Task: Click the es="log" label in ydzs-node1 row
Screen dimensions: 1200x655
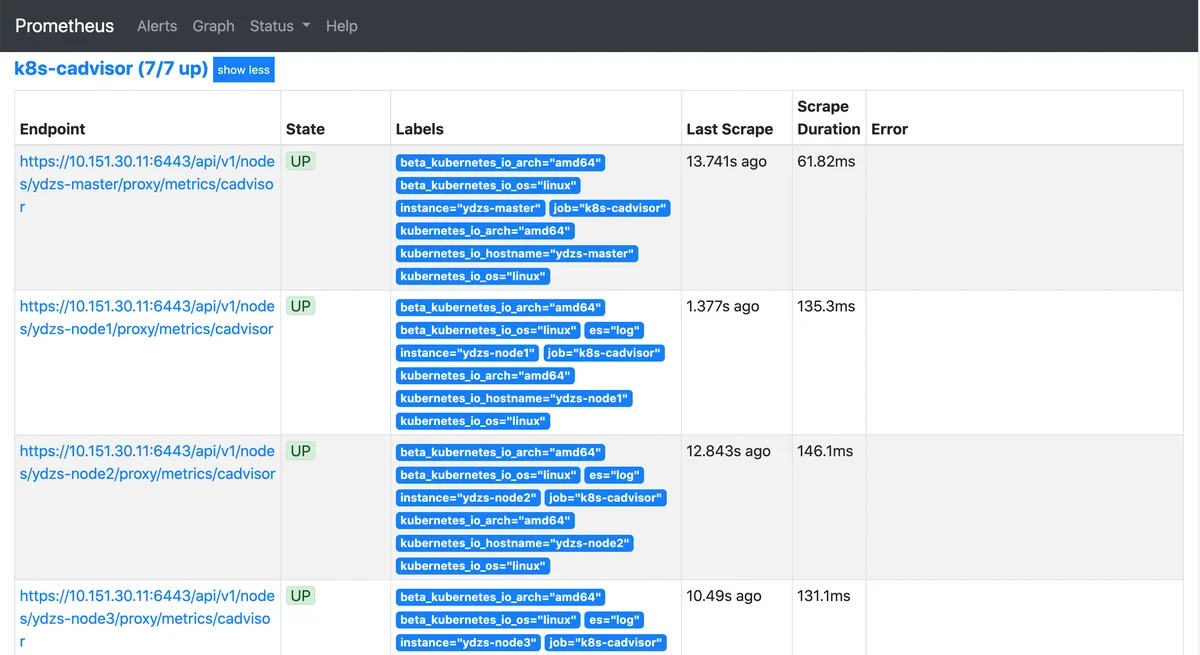Action: 614,330
